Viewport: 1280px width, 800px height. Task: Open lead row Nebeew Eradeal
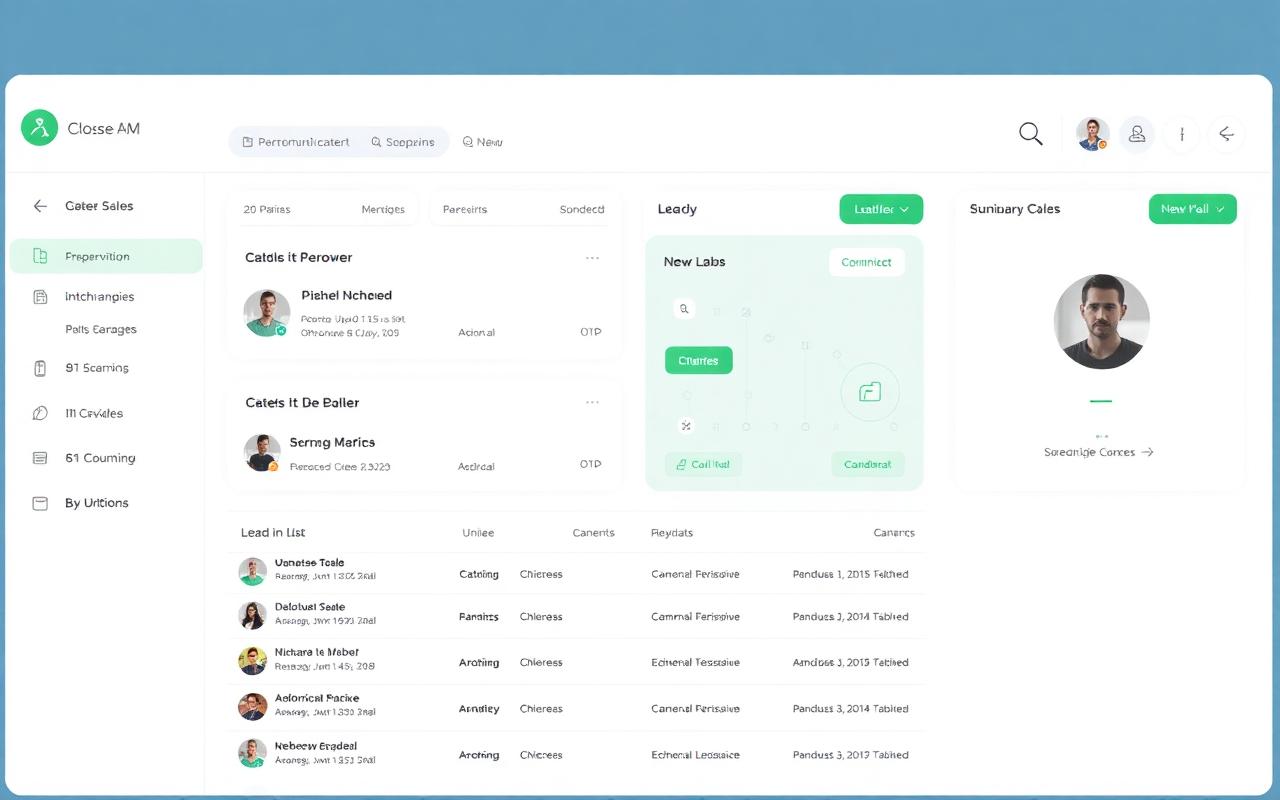(577, 753)
